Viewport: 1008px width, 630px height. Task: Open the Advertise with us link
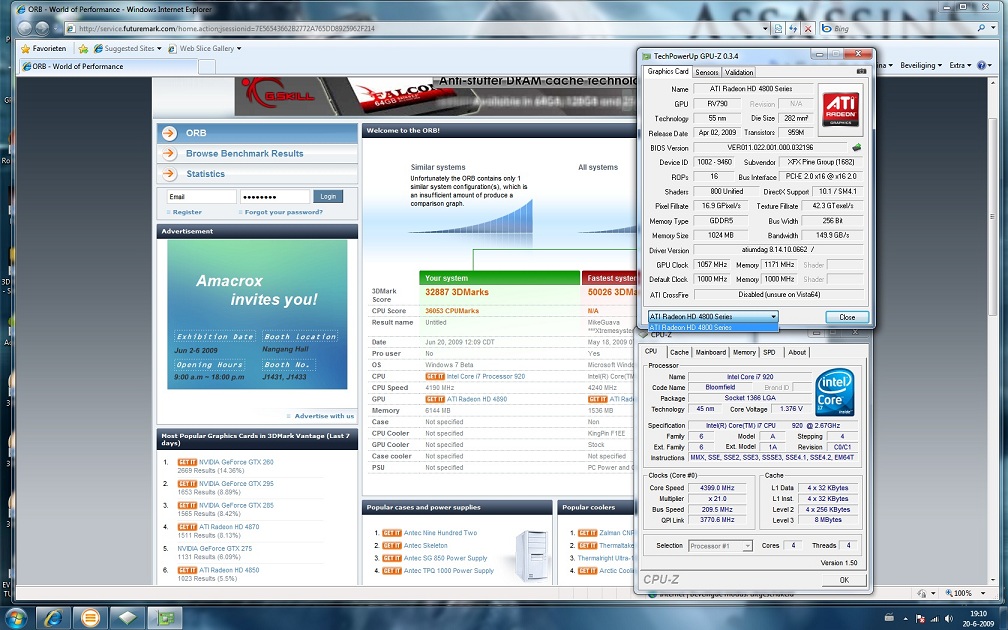coord(324,416)
